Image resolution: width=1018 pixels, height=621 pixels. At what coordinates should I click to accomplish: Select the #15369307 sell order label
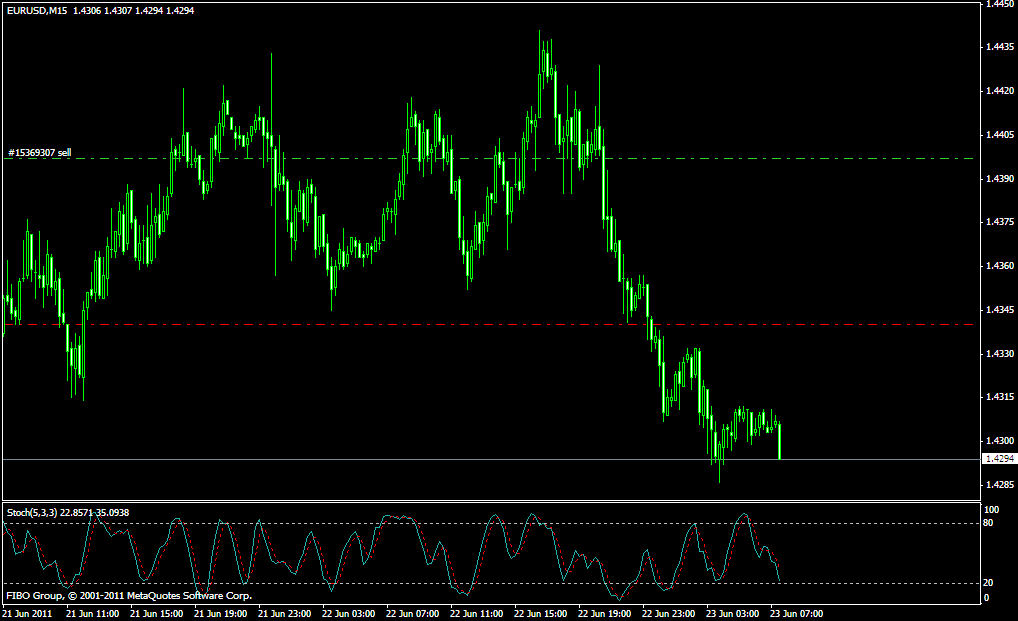39,152
